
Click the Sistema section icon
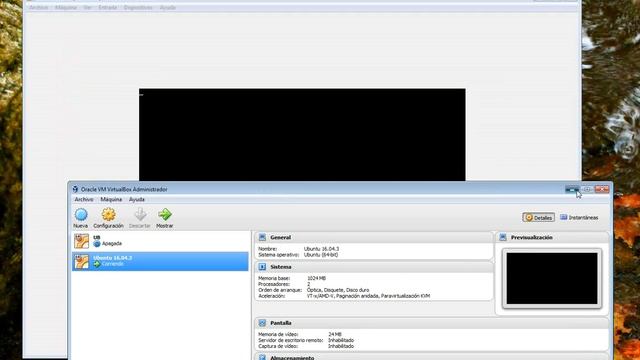click(262, 267)
